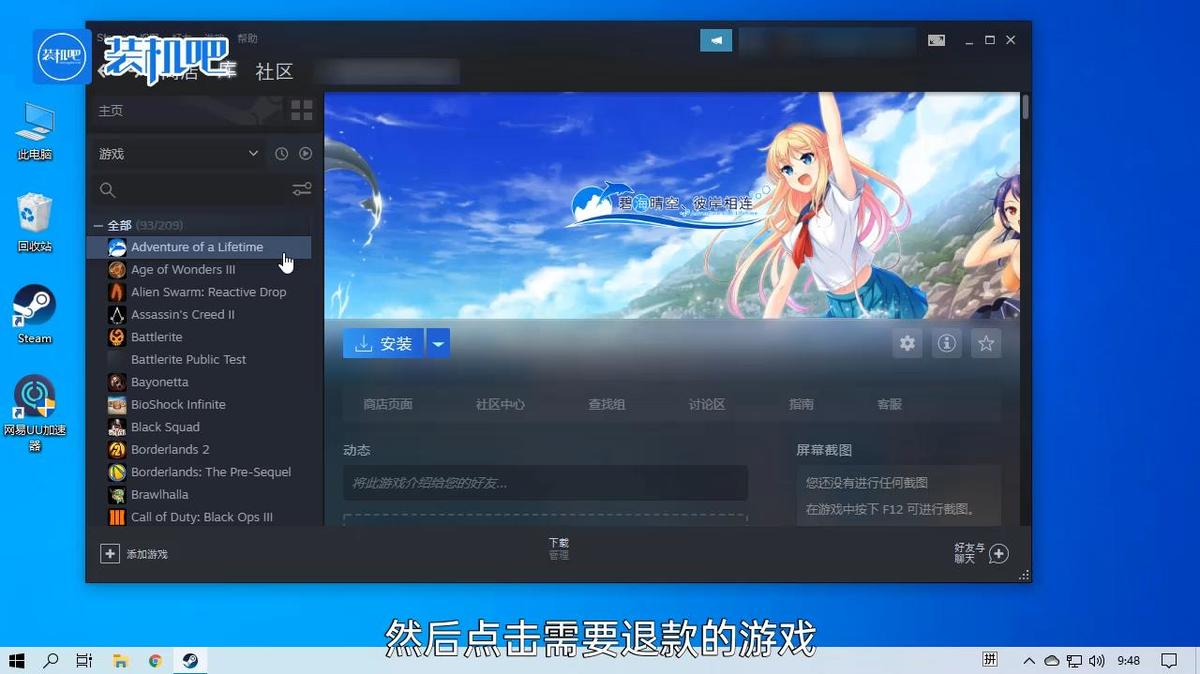Toggle the play-status circle icon beside clock
This screenshot has width=1200, height=674.
point(306,153)
